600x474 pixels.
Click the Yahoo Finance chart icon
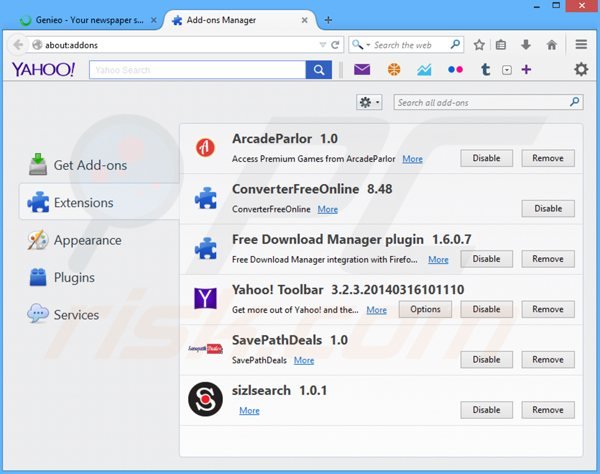coord(424,69)
